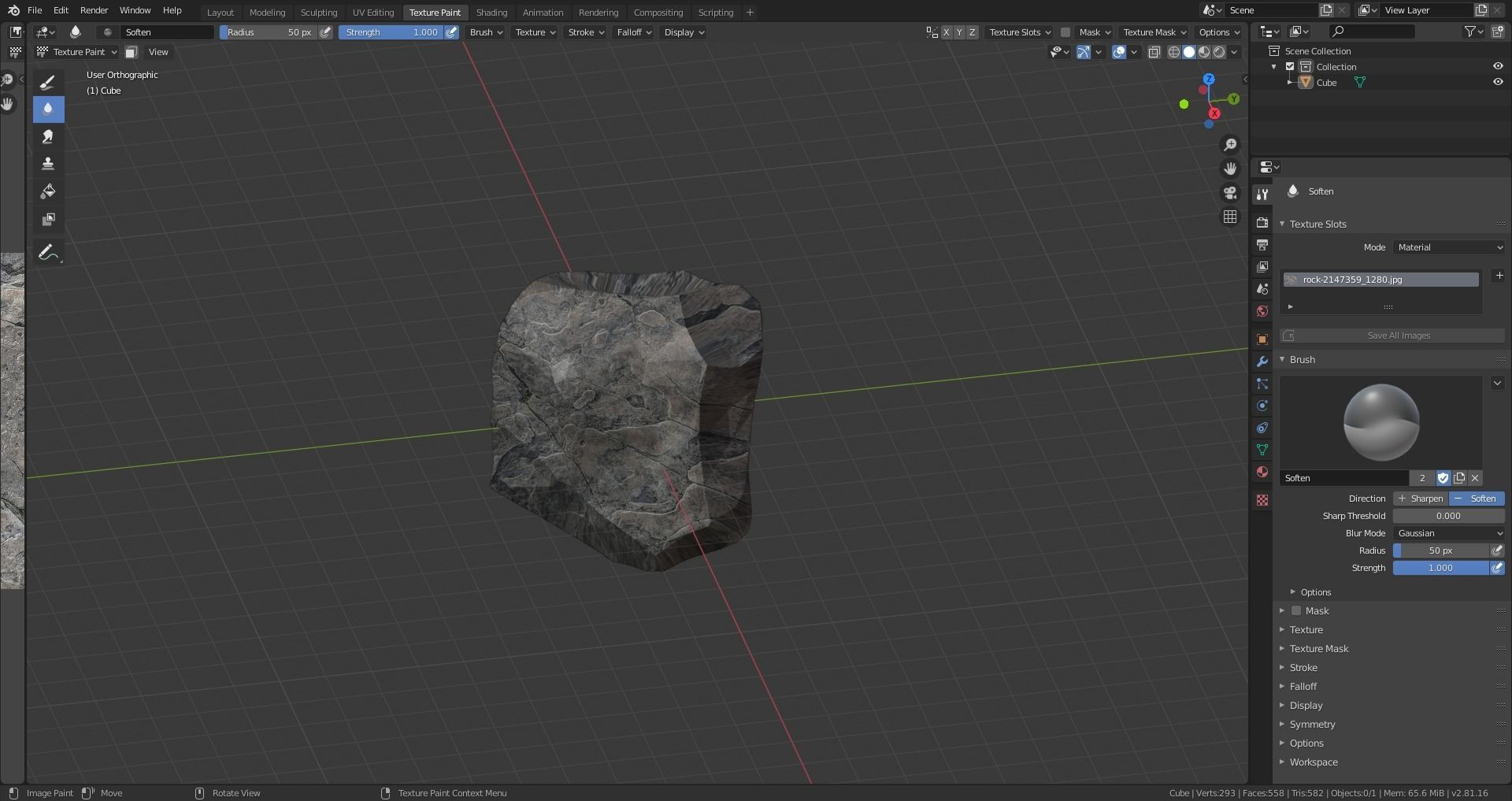Open Active Tool properties tab
This screenshot has width=1512, height=801.
[x=1262, y=195]
